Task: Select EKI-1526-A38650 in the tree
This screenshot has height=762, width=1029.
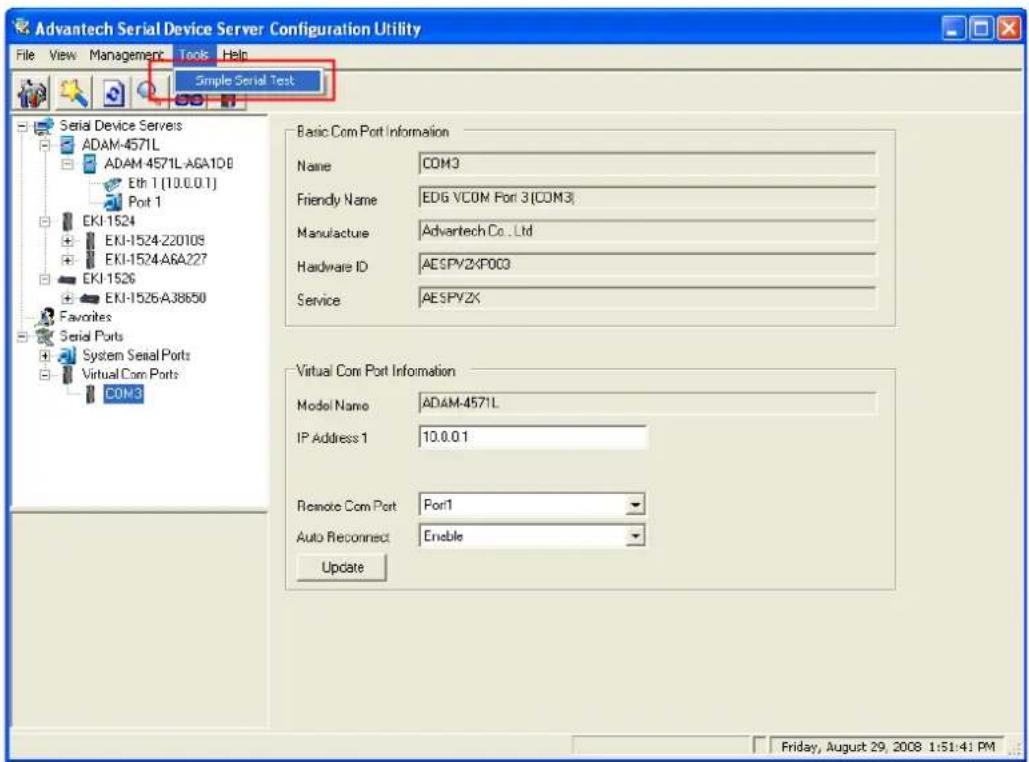Action: pos(155,299)
